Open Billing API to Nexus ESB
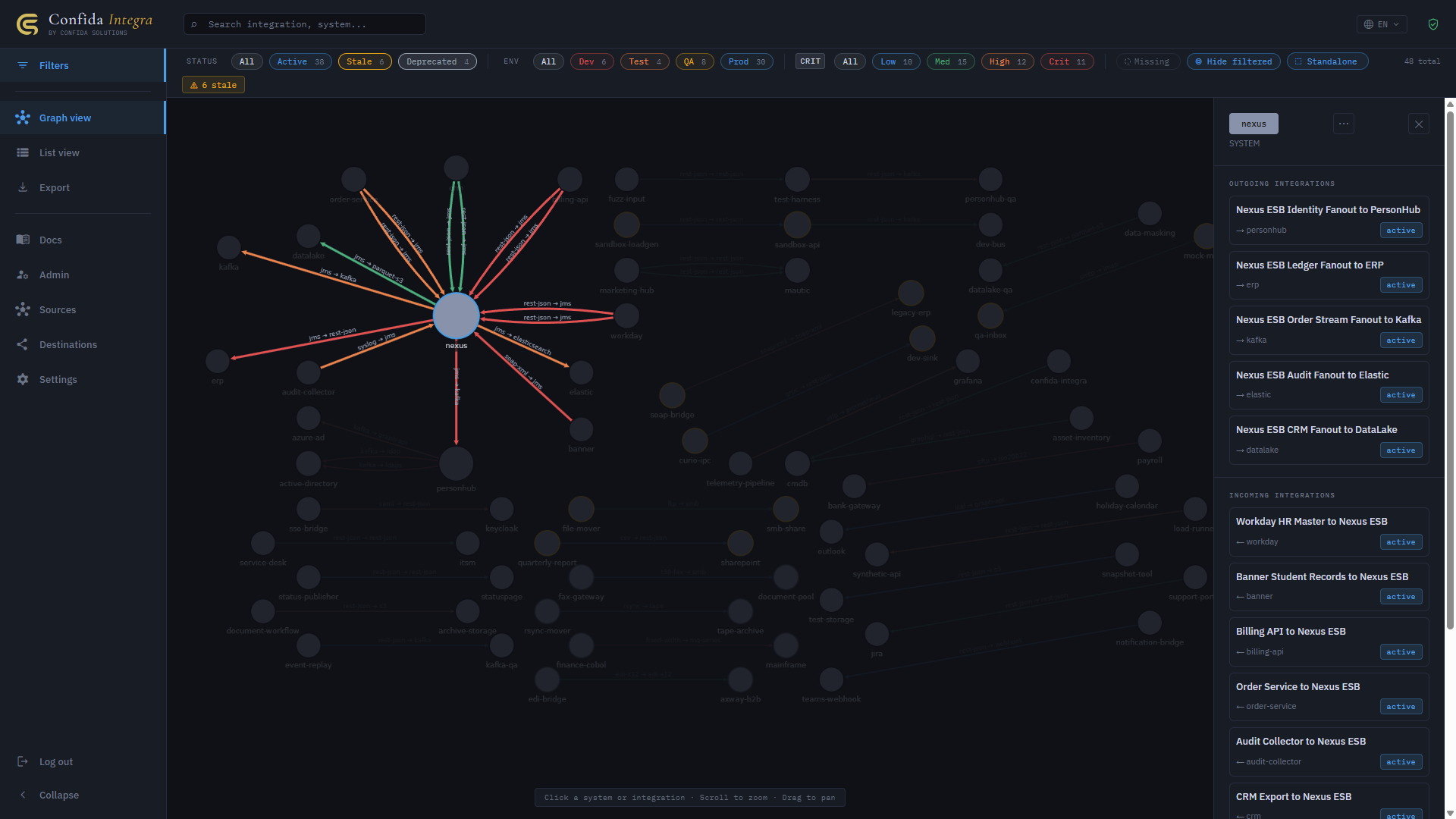The width and height of the screenshot is (1456, 819). (1329, 642)
